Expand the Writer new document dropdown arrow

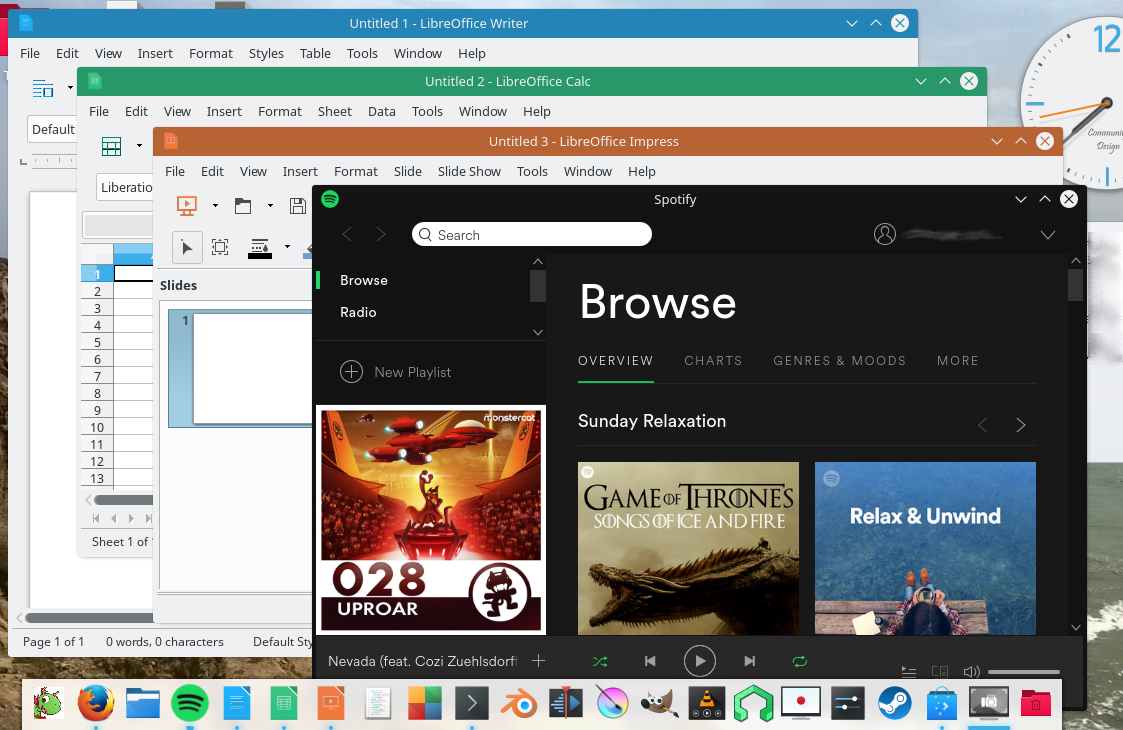pyautogui.click(x=70, y=87)
